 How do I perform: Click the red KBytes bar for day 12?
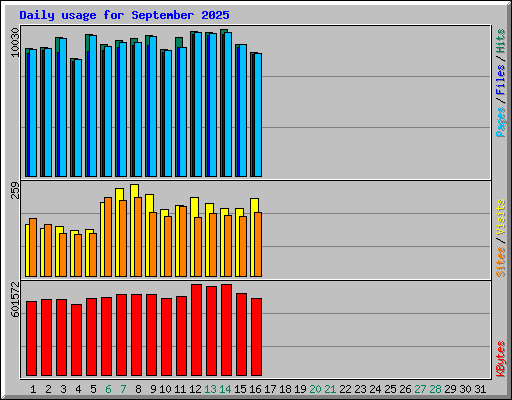(x=196, y=330)
